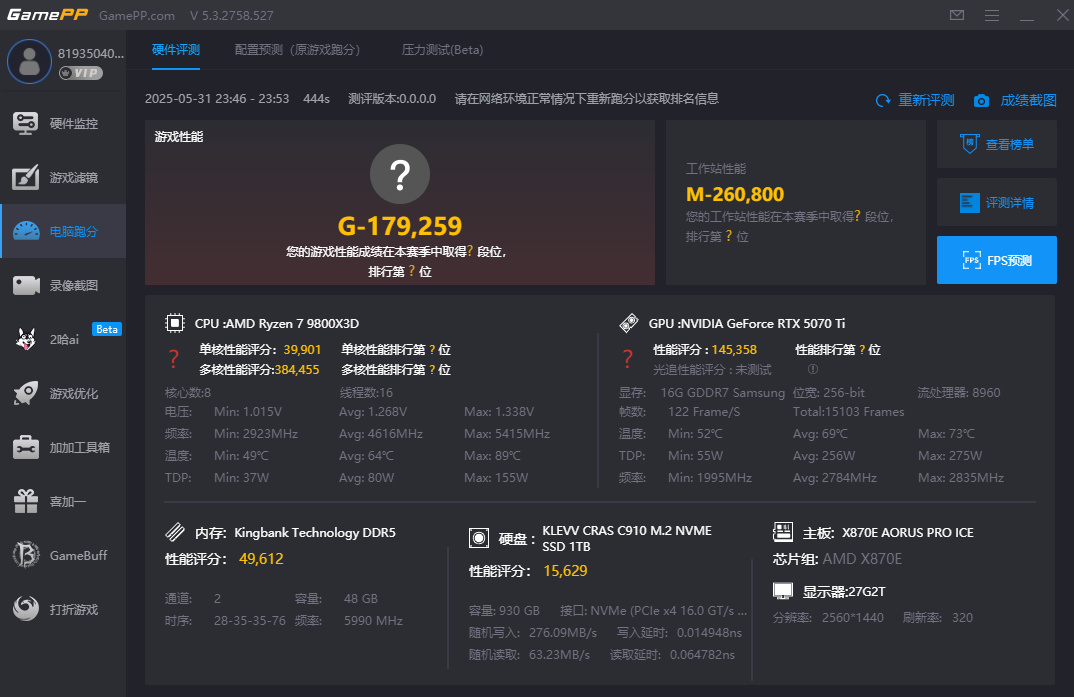Open 加加工具箱 toolbox icon
The image size is (1074, 697).
tap(26, 447)
